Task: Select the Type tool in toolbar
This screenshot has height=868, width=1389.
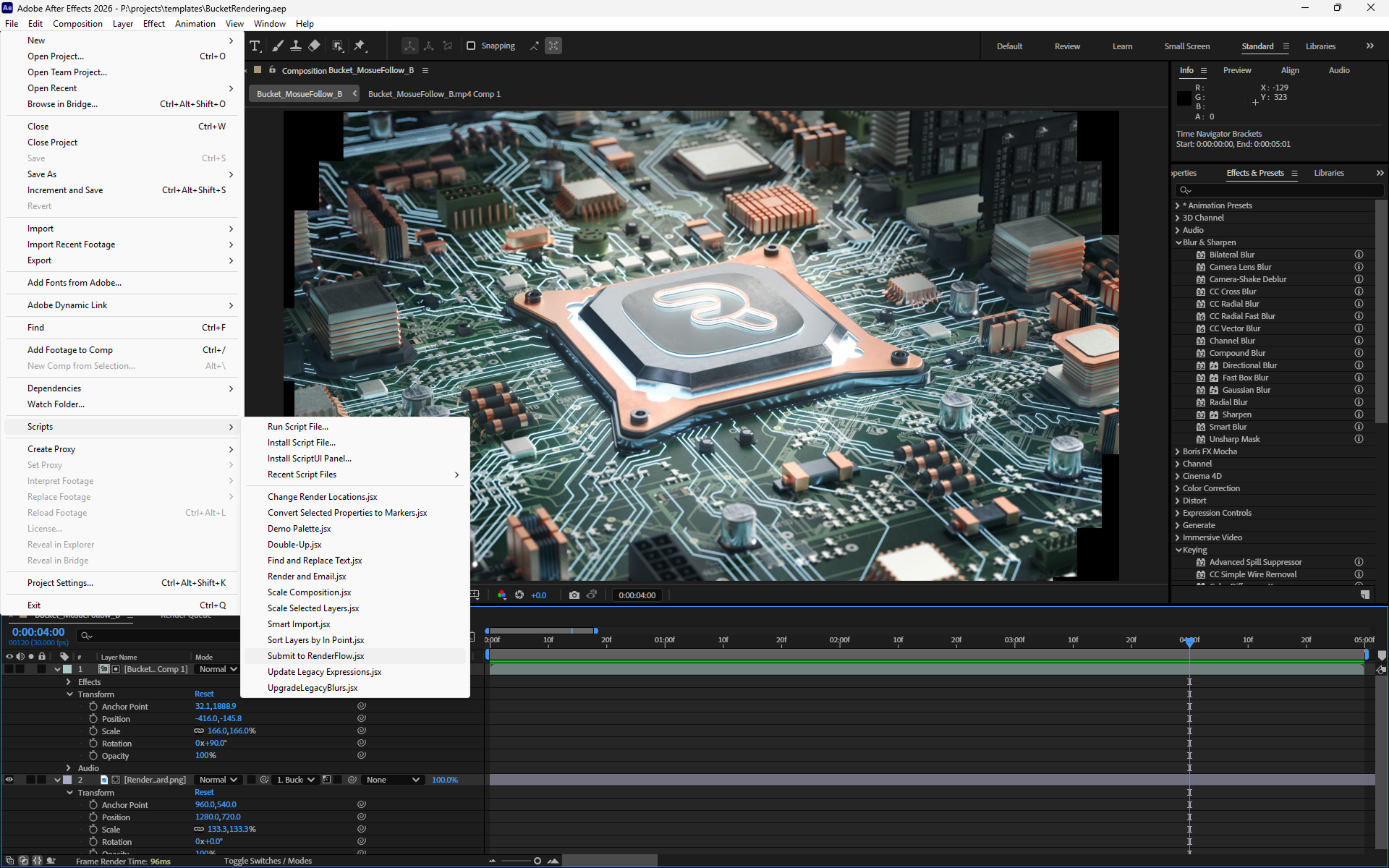Action: click(255, 46)
